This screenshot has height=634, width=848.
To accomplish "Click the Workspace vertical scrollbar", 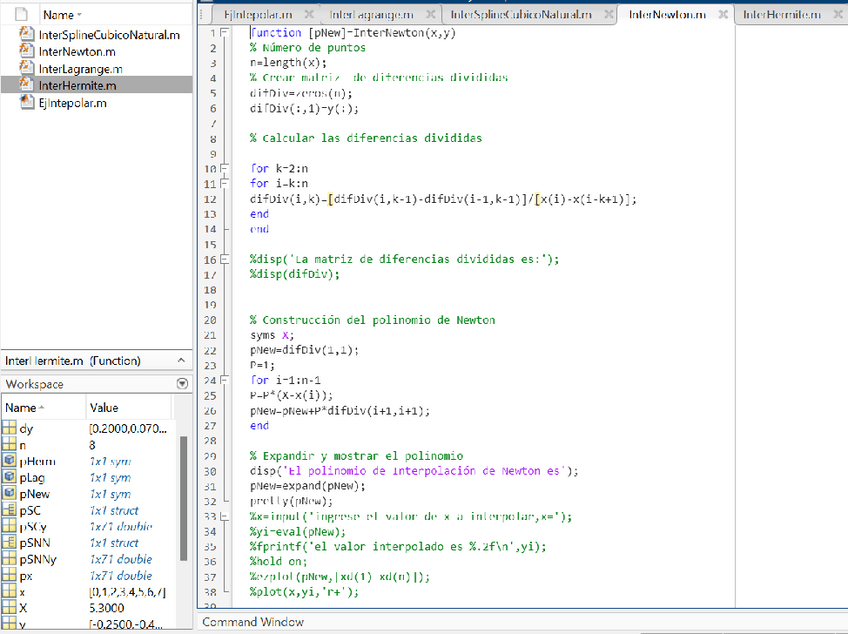I will (x=182, y=500).
